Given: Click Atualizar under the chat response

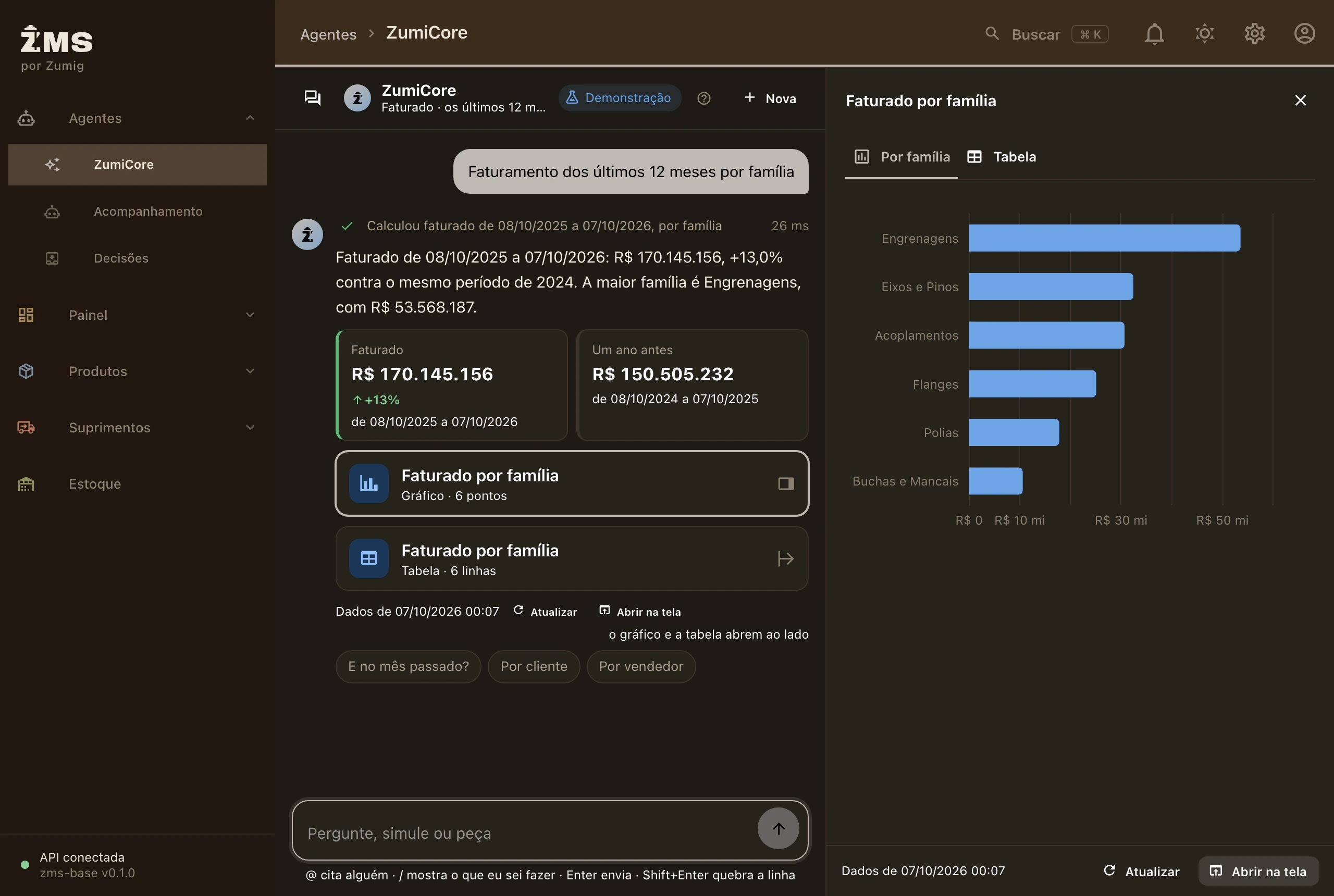Looking at the screenshot, I should coord(545,612).
